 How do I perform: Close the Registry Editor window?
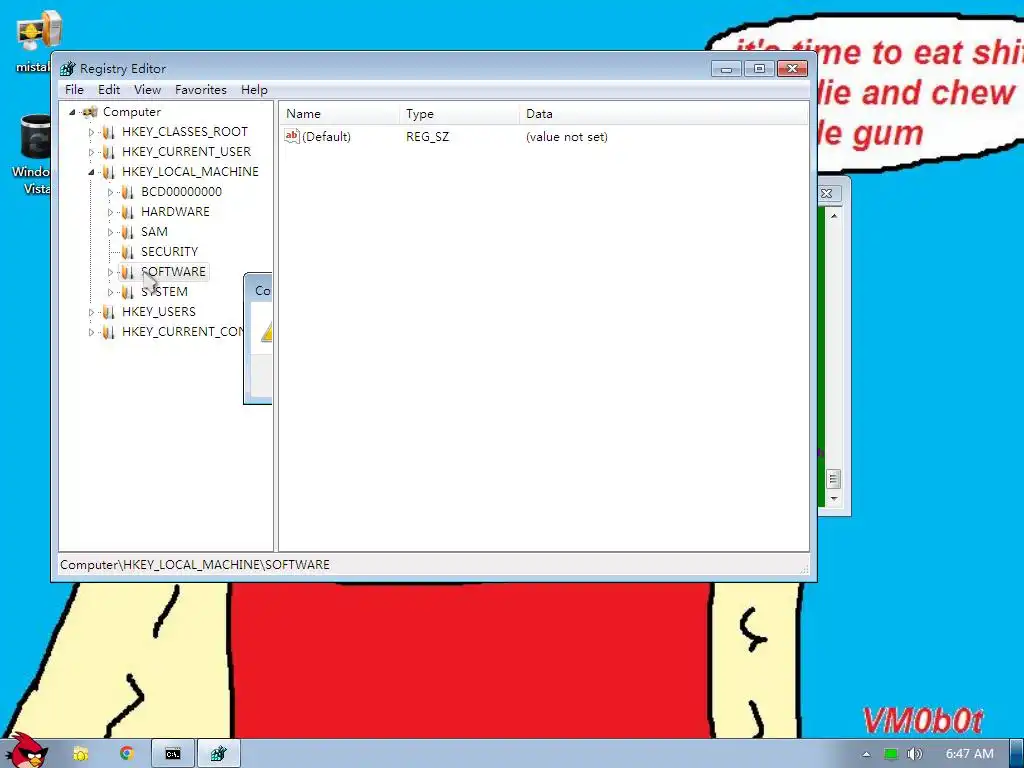coord(793,69)
